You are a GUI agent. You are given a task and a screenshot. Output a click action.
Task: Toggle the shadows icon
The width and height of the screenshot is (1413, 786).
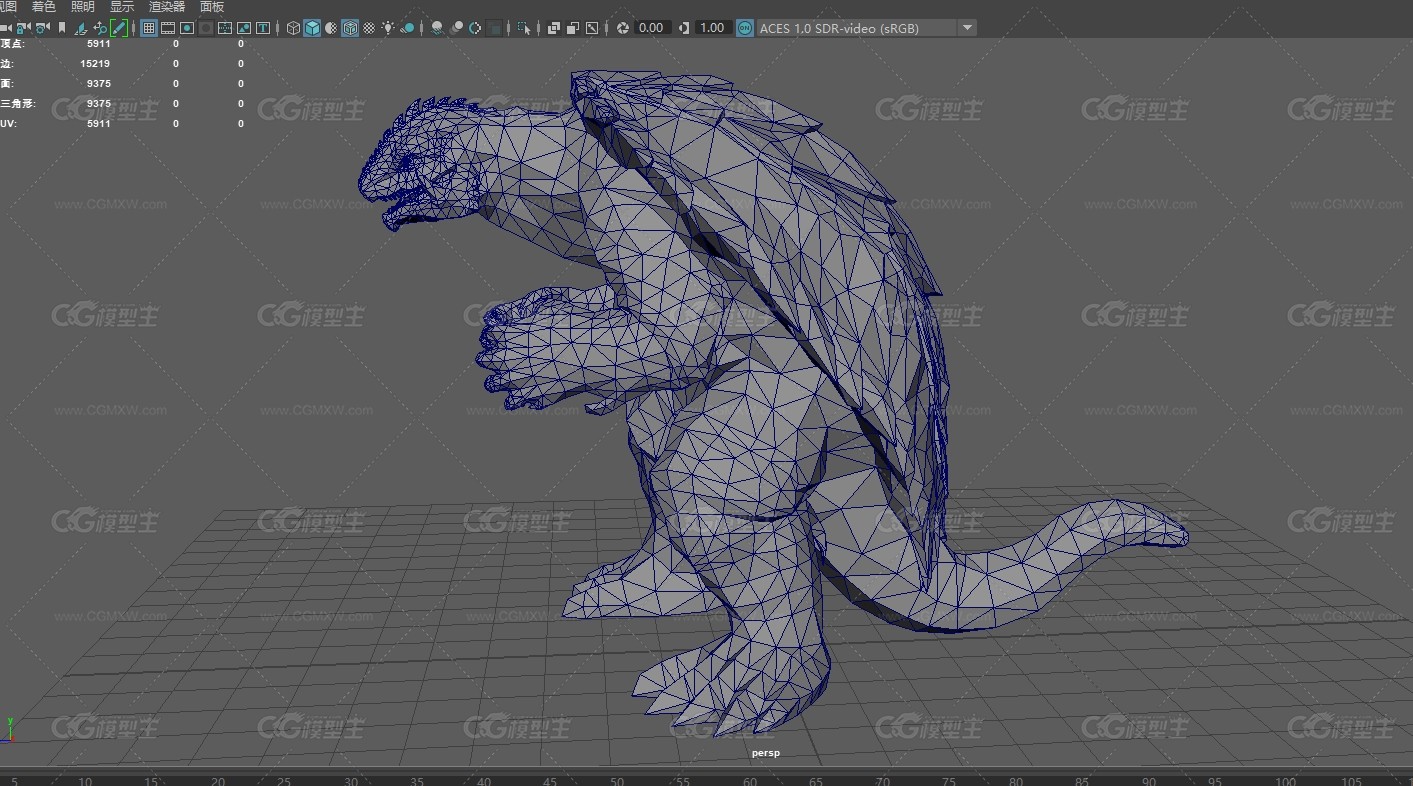tap(407, 28)
